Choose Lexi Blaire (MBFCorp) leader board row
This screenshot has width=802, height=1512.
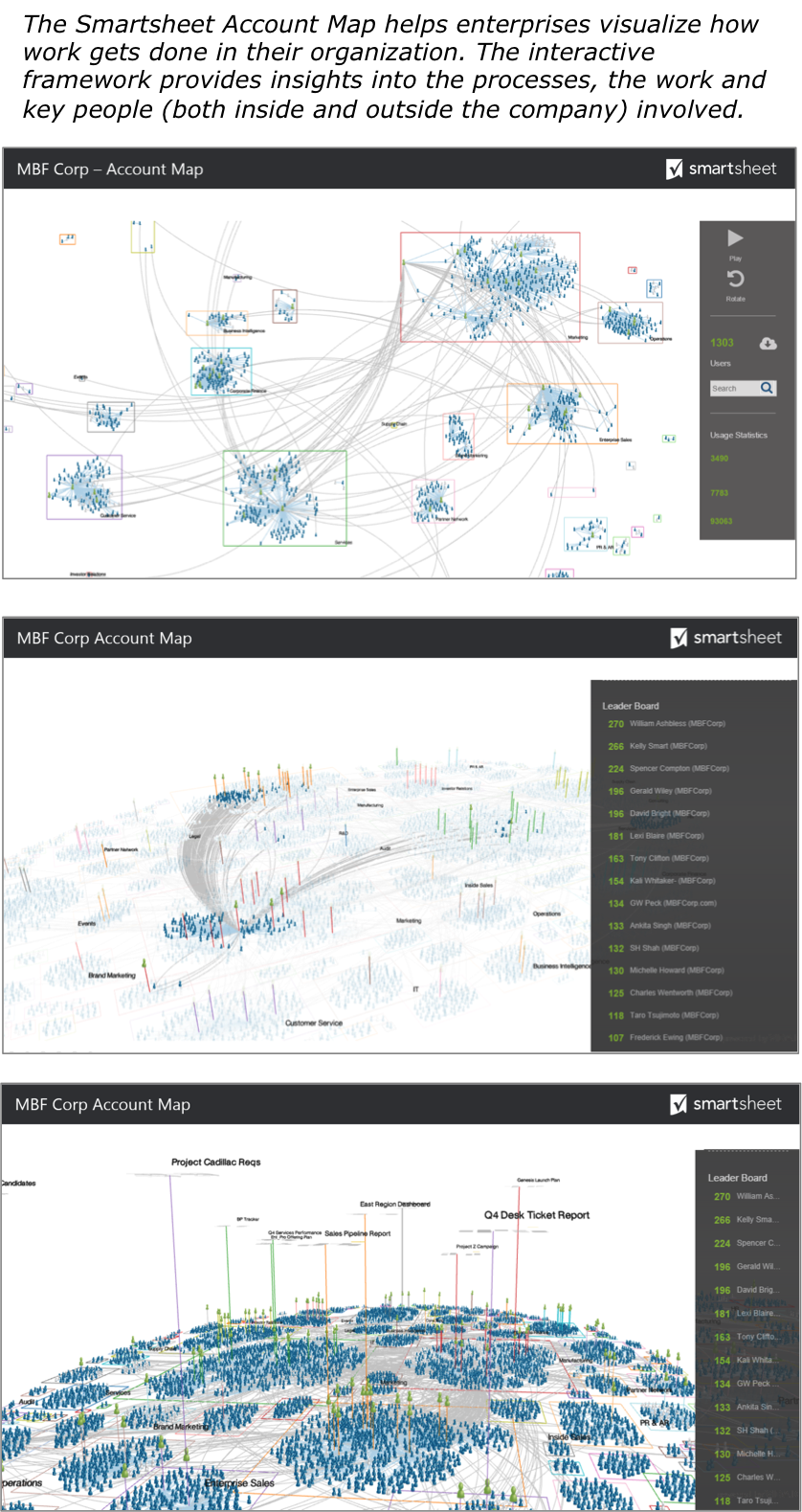pyautogui.click(x=656, y=836)
